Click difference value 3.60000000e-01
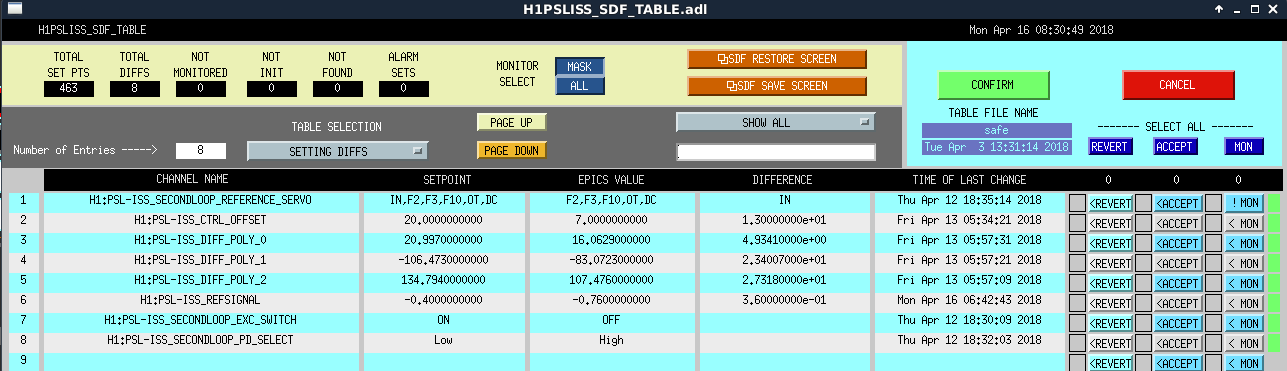This screenshot has width=1287, height=371. (x=782, y=300)
